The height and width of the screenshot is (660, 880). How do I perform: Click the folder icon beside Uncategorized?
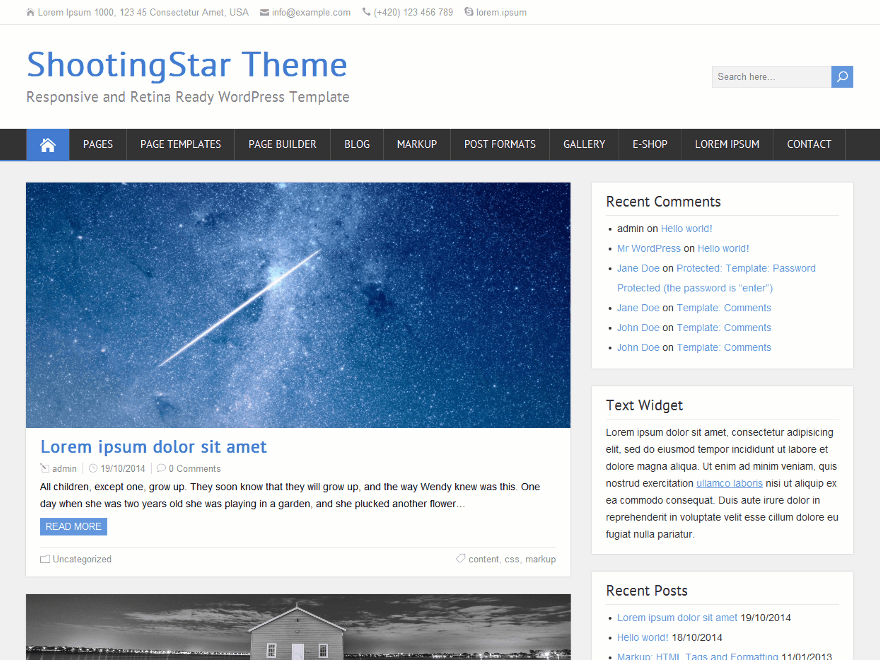click(43, 559)
